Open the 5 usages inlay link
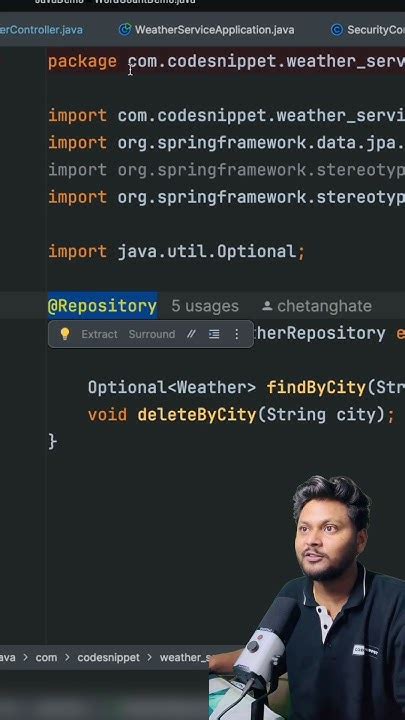The image size is (405, 720). [205, 306]
